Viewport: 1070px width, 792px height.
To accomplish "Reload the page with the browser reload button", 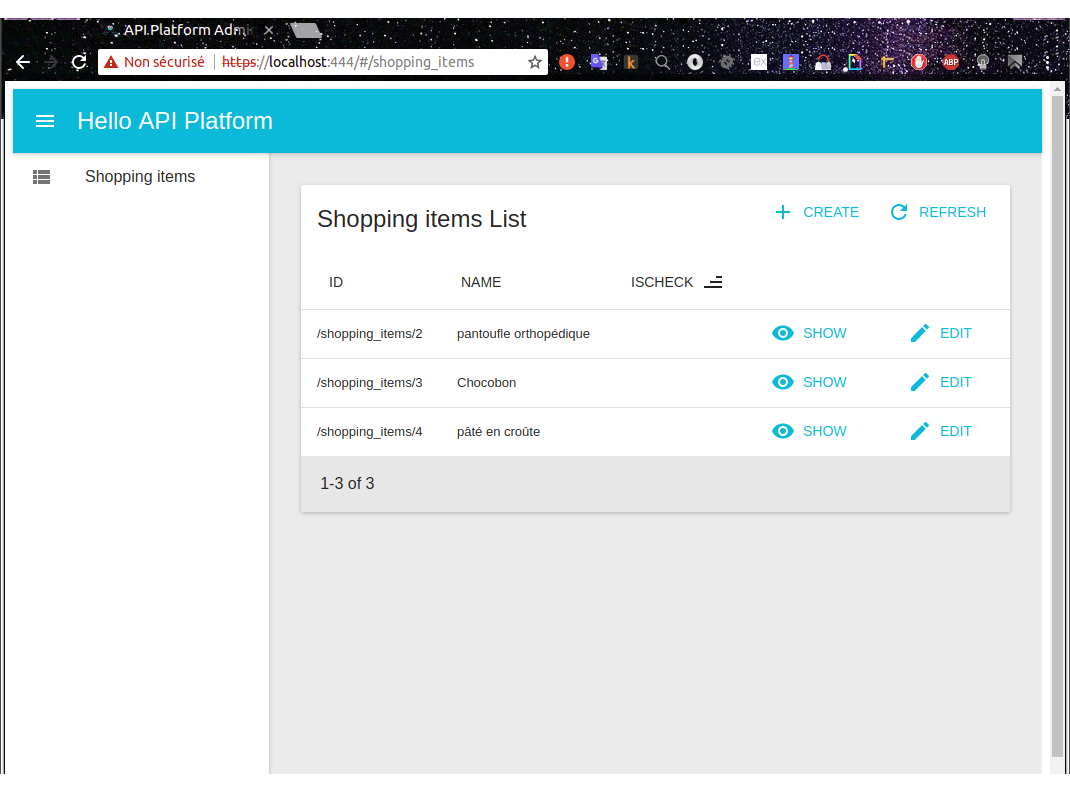I will click(79, 62).
